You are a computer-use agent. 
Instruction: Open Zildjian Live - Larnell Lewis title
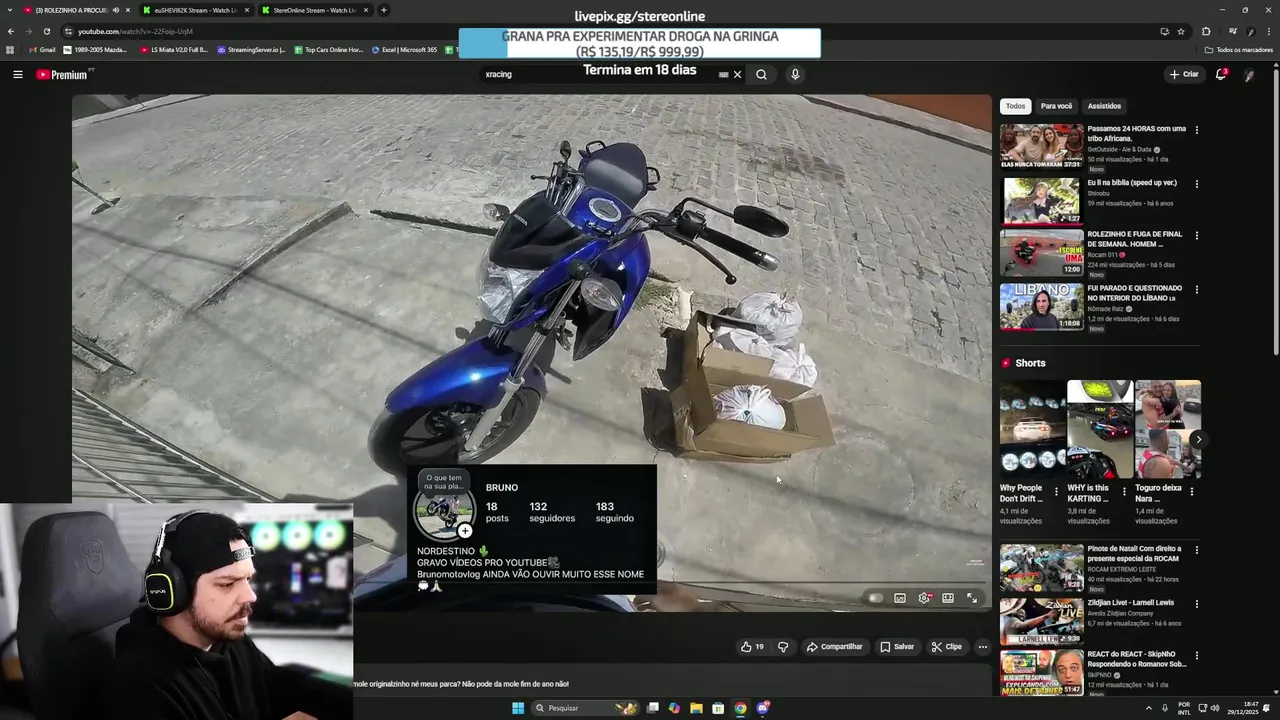(1131, 603)
